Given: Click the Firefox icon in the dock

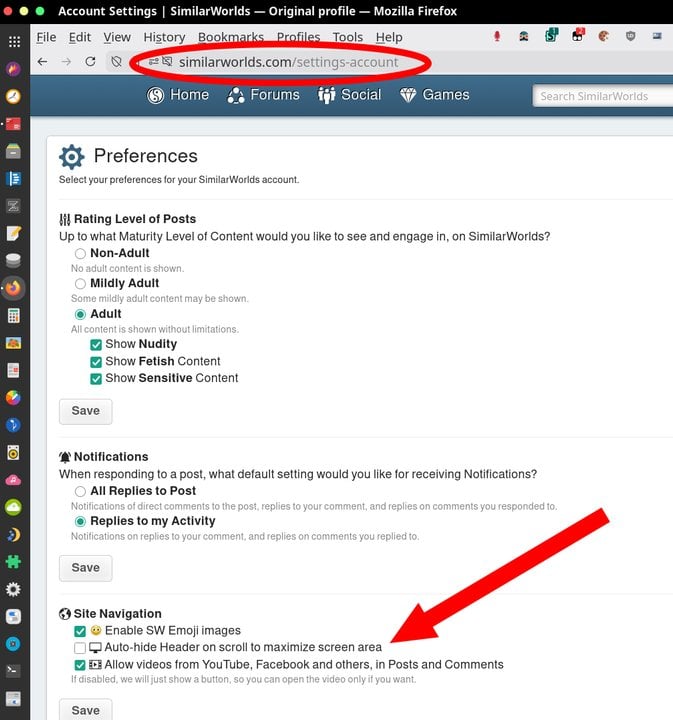Looking at the screenshot, I should 14,288.
